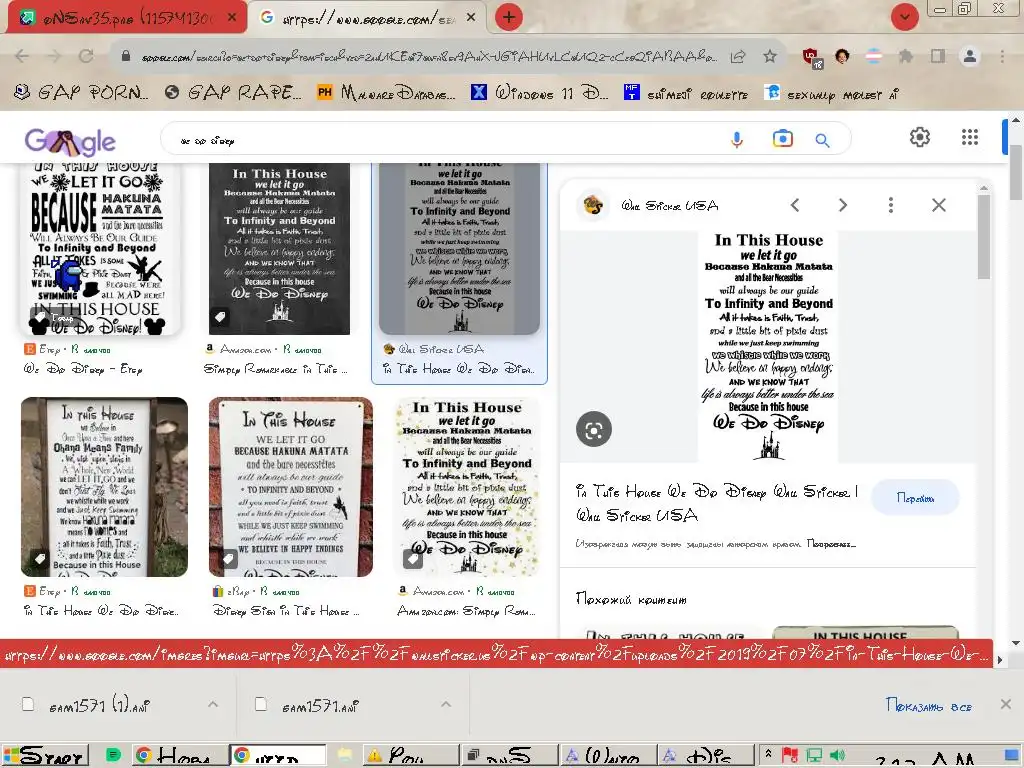Start voice search with the microphone

point(737,140)
